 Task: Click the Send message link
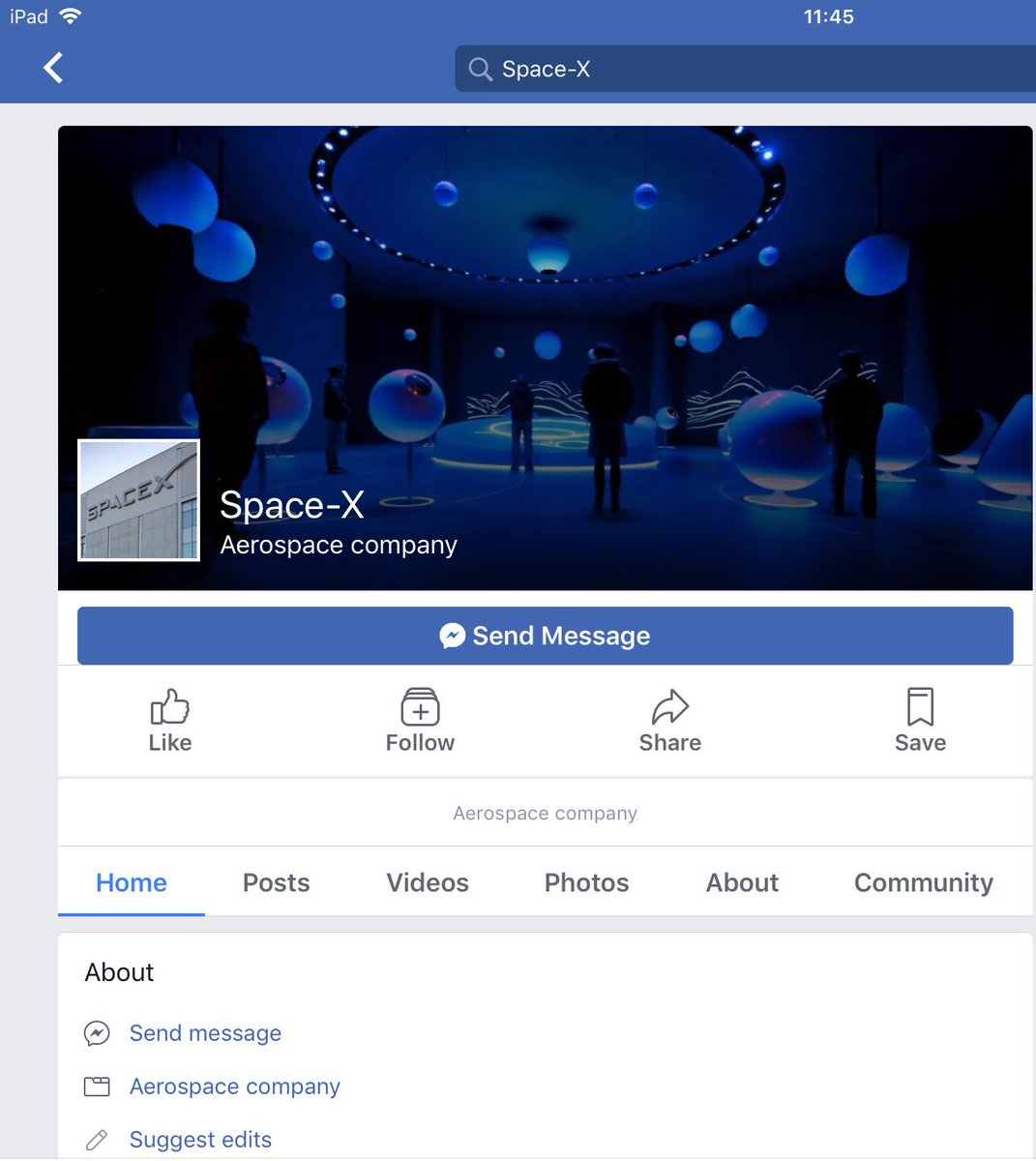click(205, 1033)
